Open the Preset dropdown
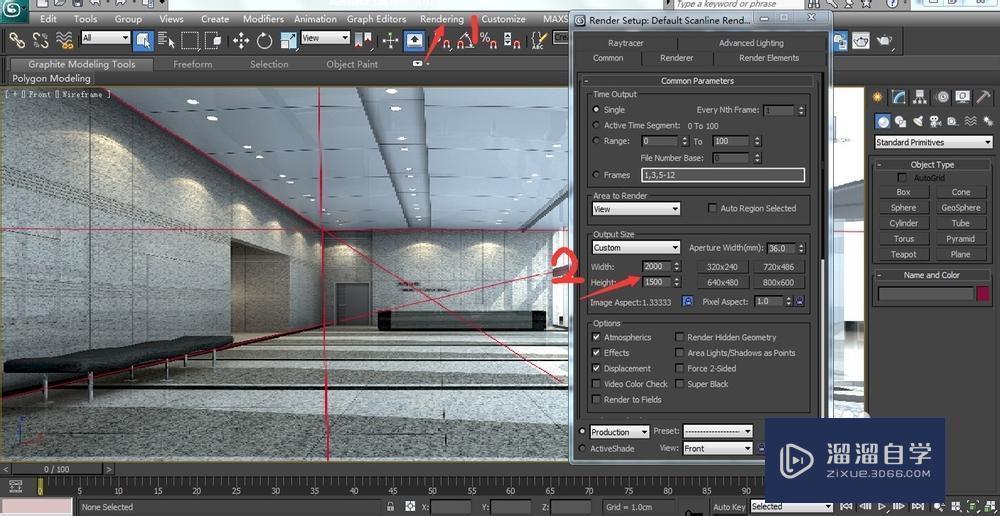This screenshot has width=1000, height=516. pyautogui.click(x=718, y=432)
